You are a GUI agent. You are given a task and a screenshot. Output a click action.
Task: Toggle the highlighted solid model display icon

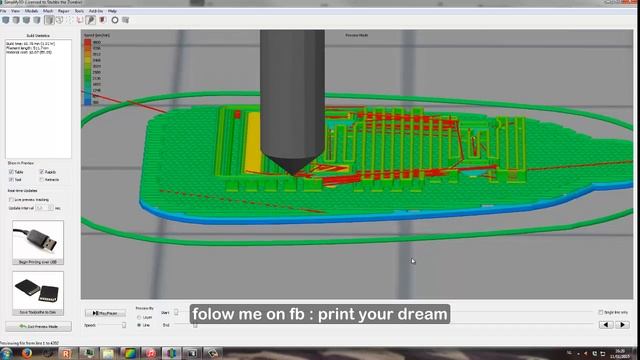[49, 20]
